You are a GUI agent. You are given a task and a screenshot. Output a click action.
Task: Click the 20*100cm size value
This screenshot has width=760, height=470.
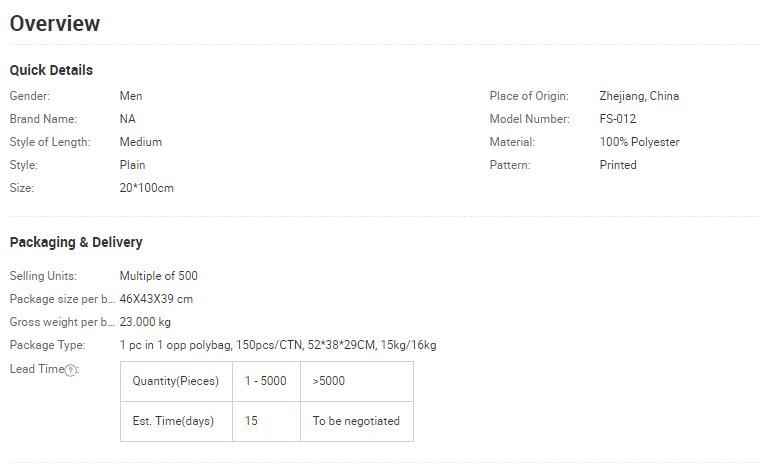(146, 188)
